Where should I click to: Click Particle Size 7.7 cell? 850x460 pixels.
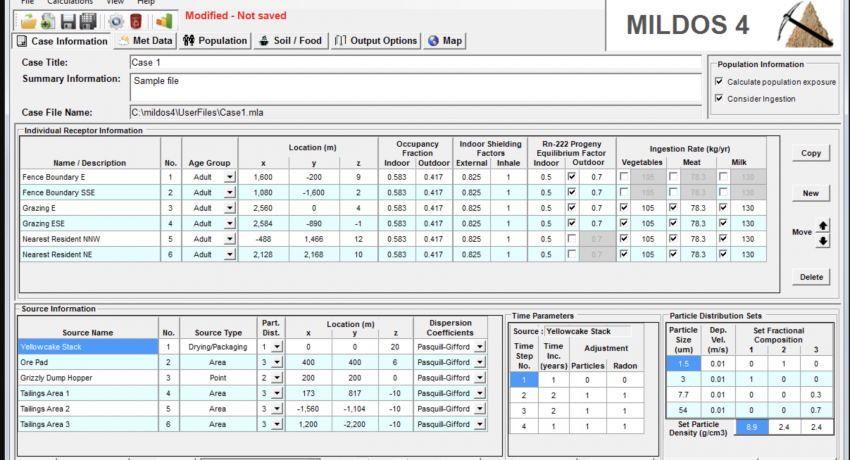[684, 394]
